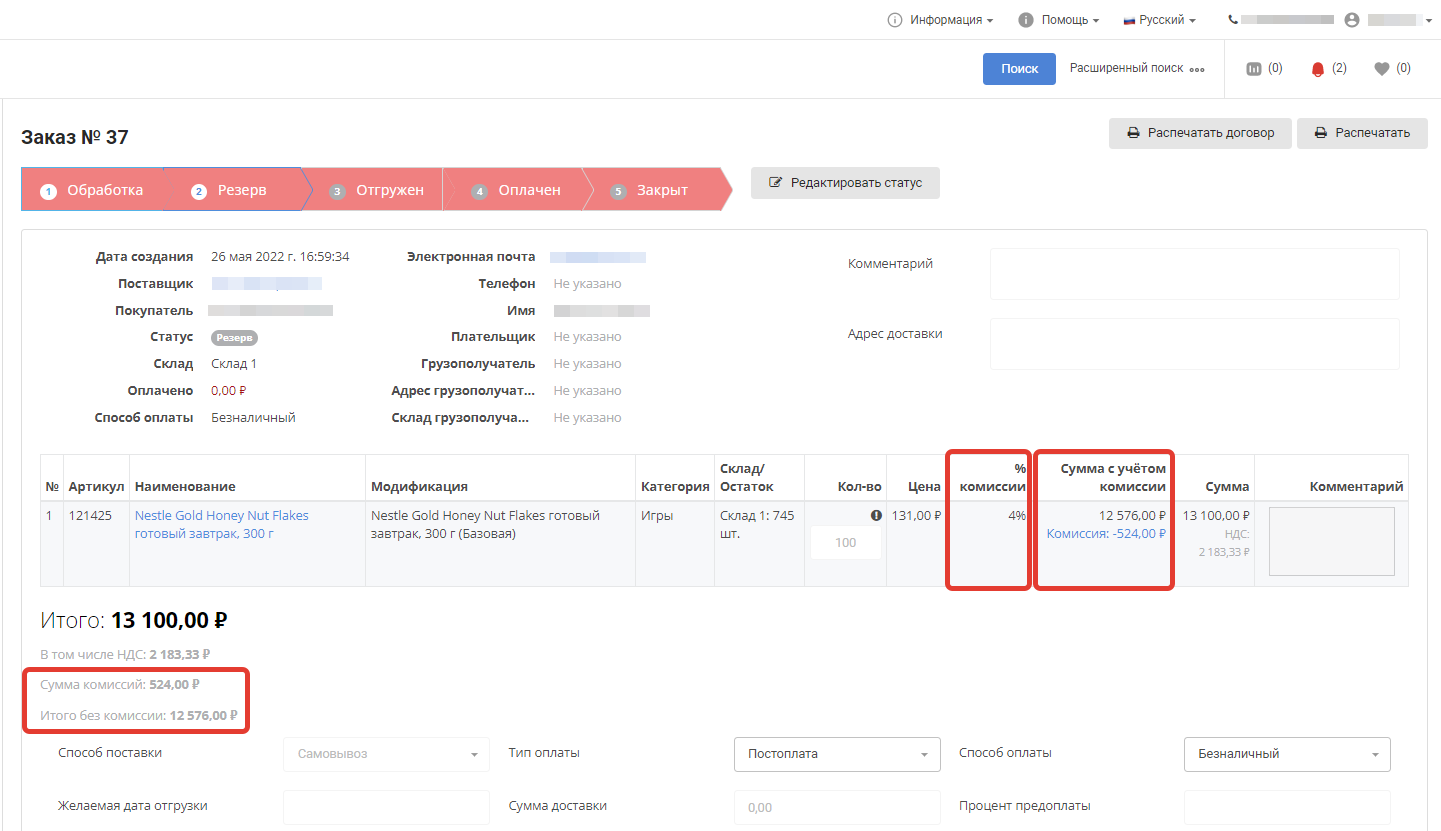Click the comparison chart icon in header

pos(1253,69)
